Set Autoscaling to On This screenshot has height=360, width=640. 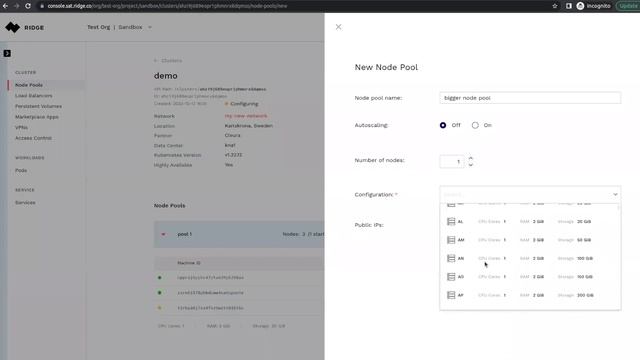click(475, 125)
